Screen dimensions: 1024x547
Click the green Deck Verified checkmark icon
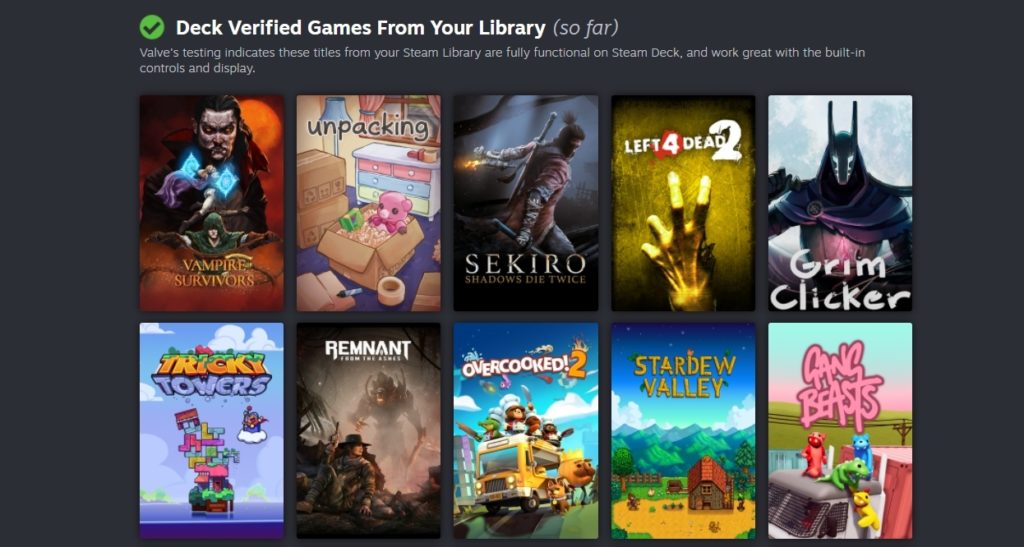152,27
